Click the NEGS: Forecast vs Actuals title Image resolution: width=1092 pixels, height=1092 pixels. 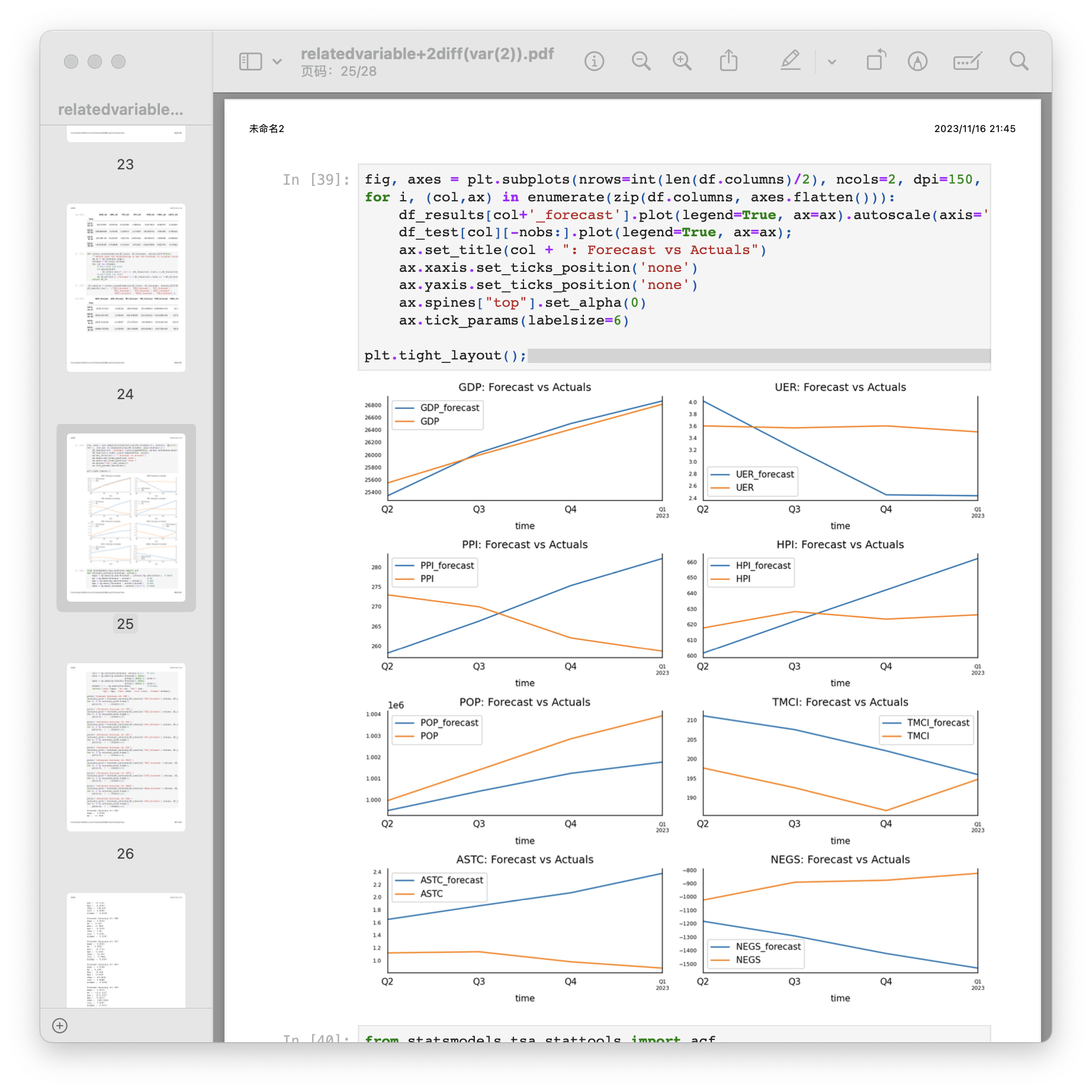click(x=840, y=860)
